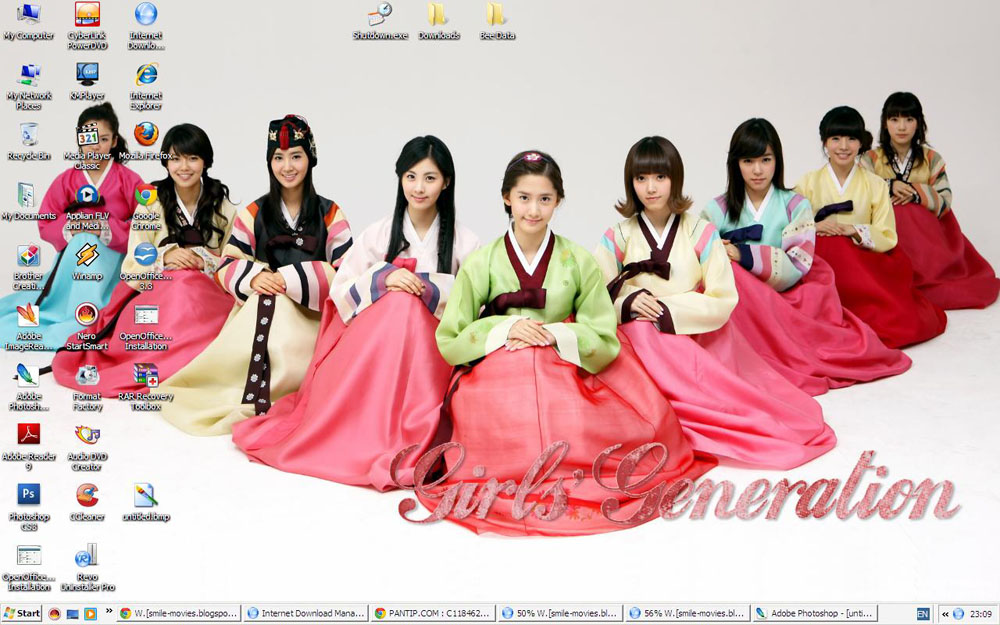
Task: Select the RAR Recovery Toolbox icon
Action: click(x=146, y=387)
